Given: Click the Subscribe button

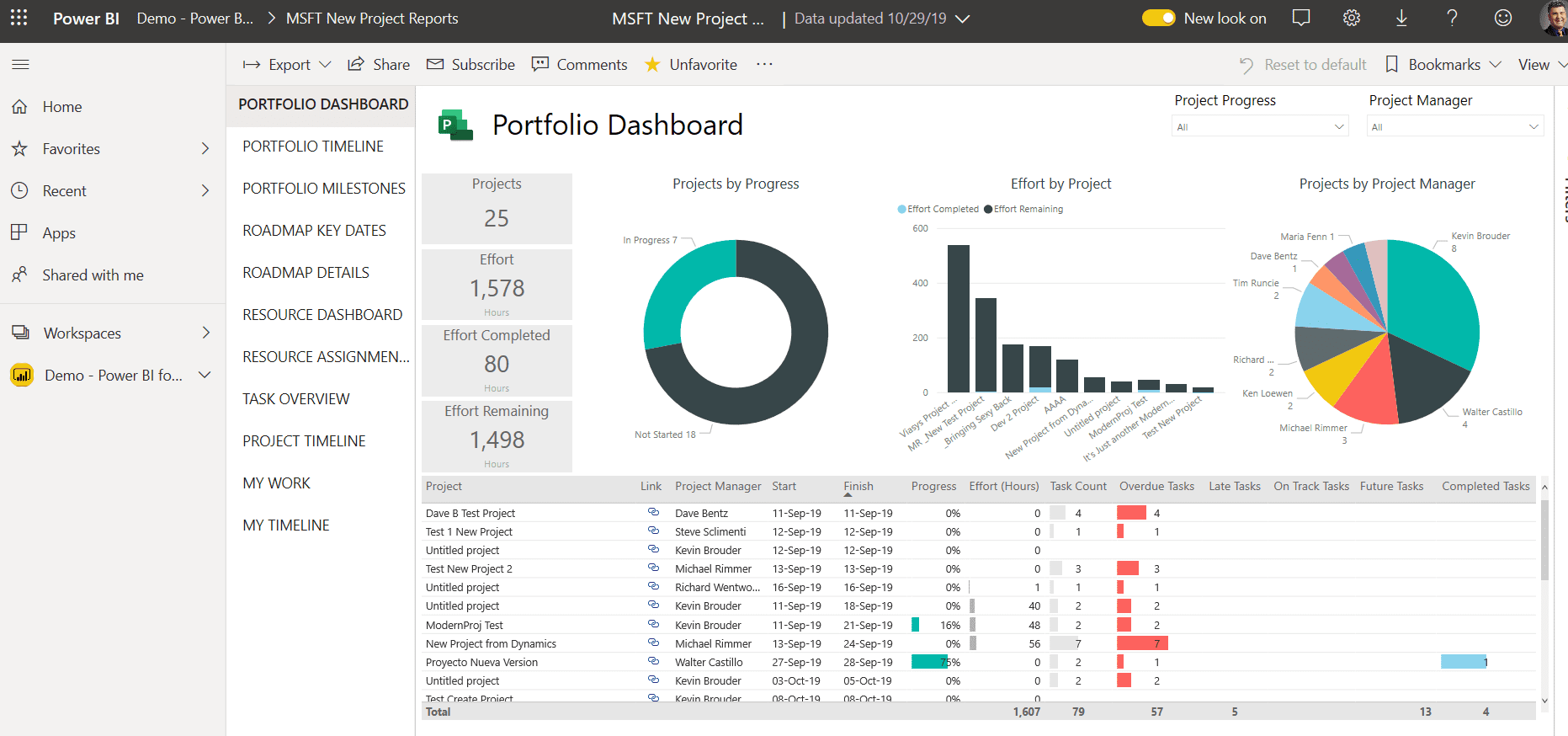Looking at the screenshot, I should 470,65.
